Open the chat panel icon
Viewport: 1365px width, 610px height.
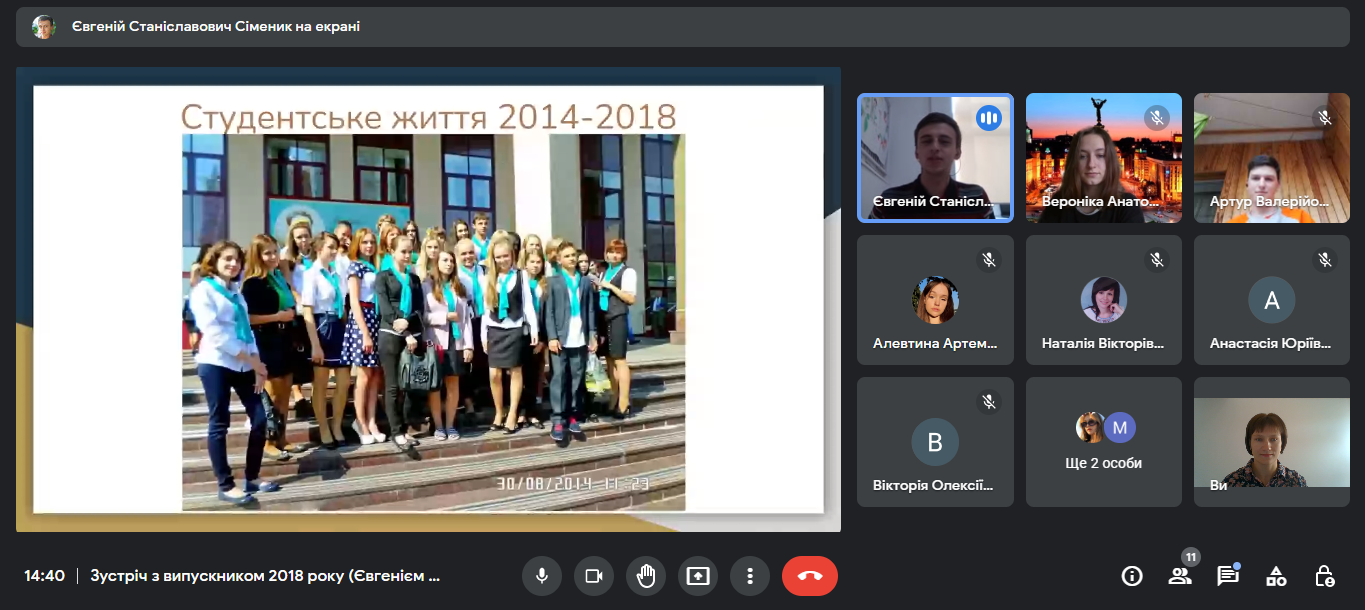pos(1228,576)
